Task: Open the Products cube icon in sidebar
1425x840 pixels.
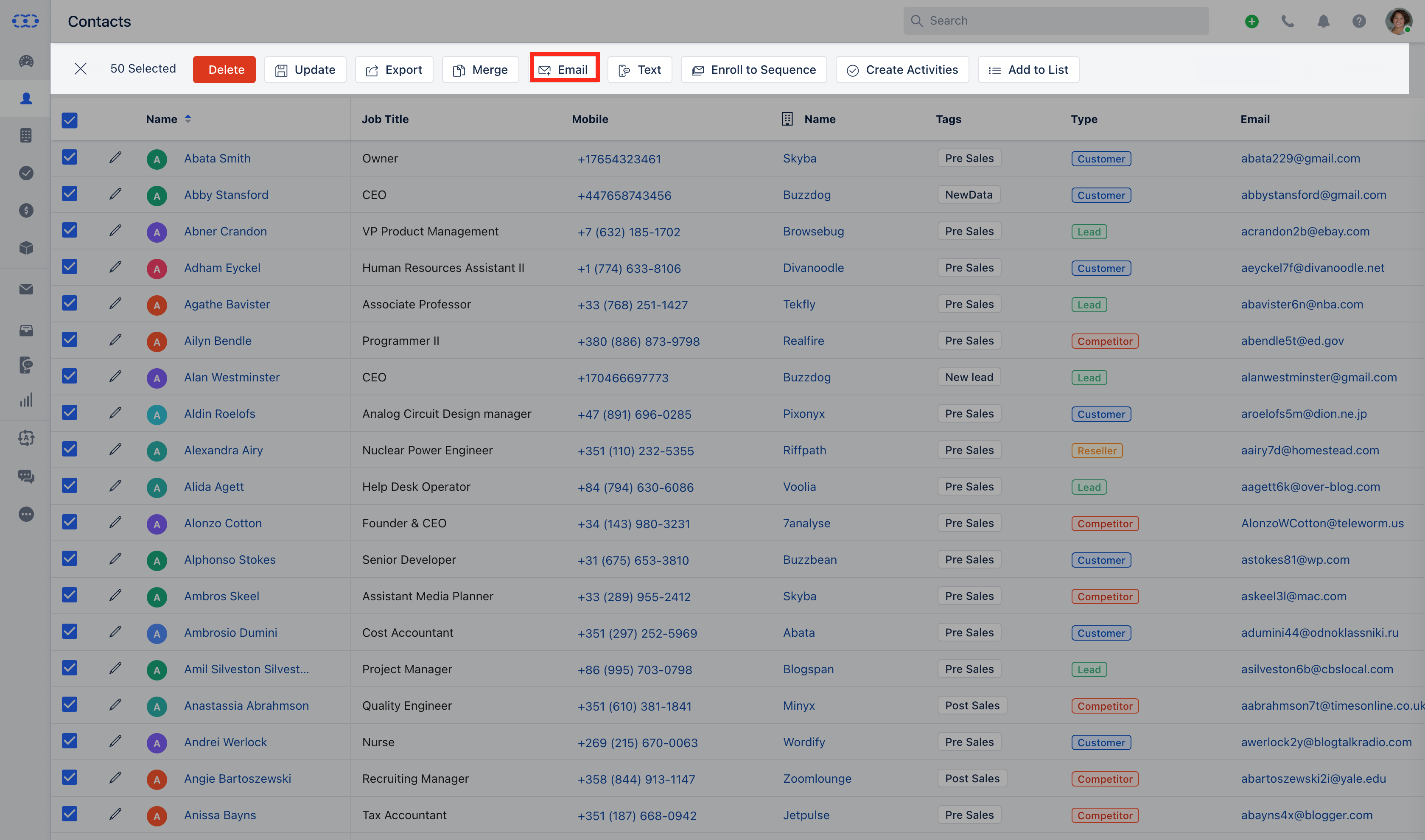Action: [x=26, y=248]
